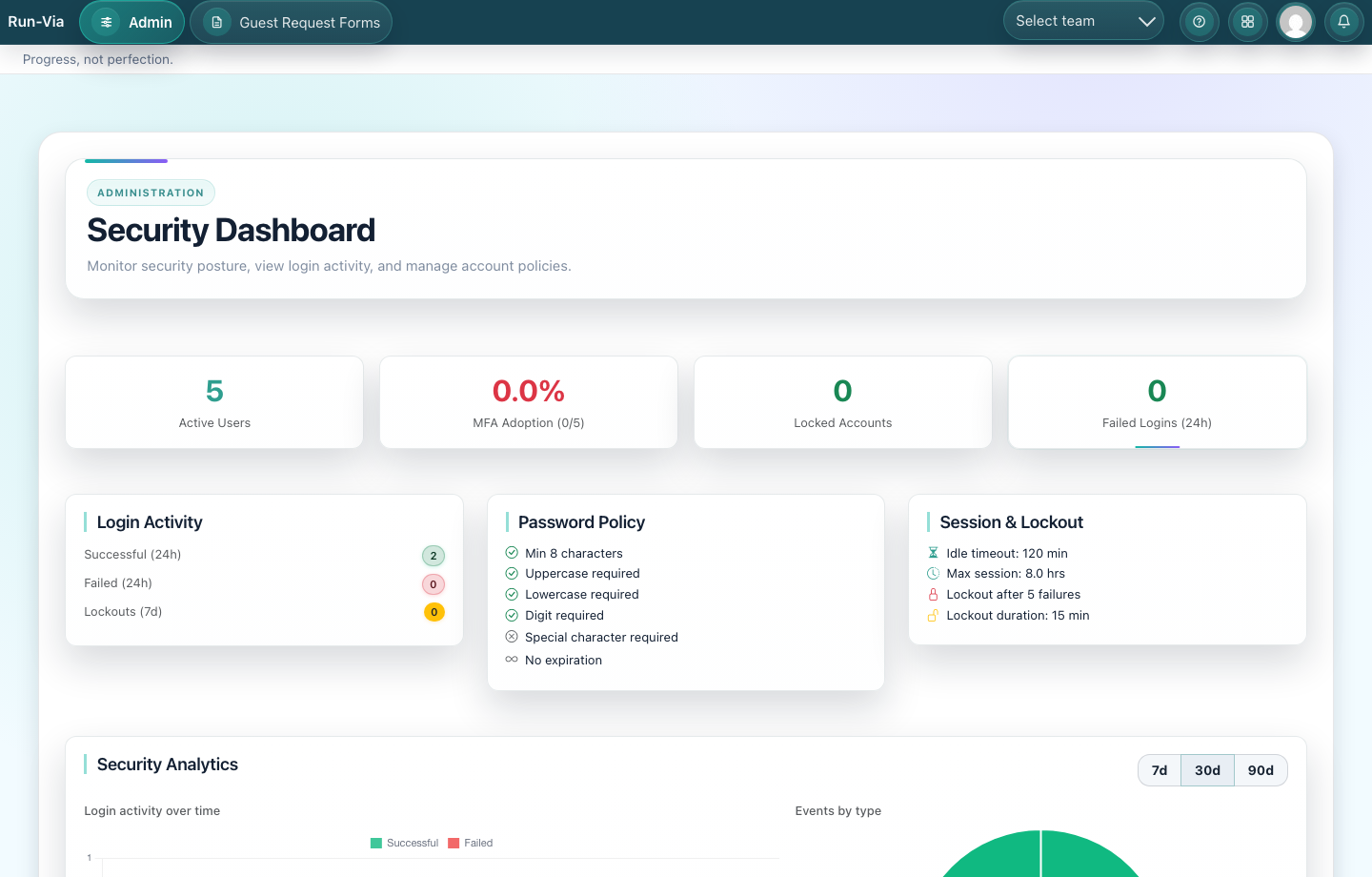Click the Lockout duration: 15 min text
1372x877 pixels.
1018,615
